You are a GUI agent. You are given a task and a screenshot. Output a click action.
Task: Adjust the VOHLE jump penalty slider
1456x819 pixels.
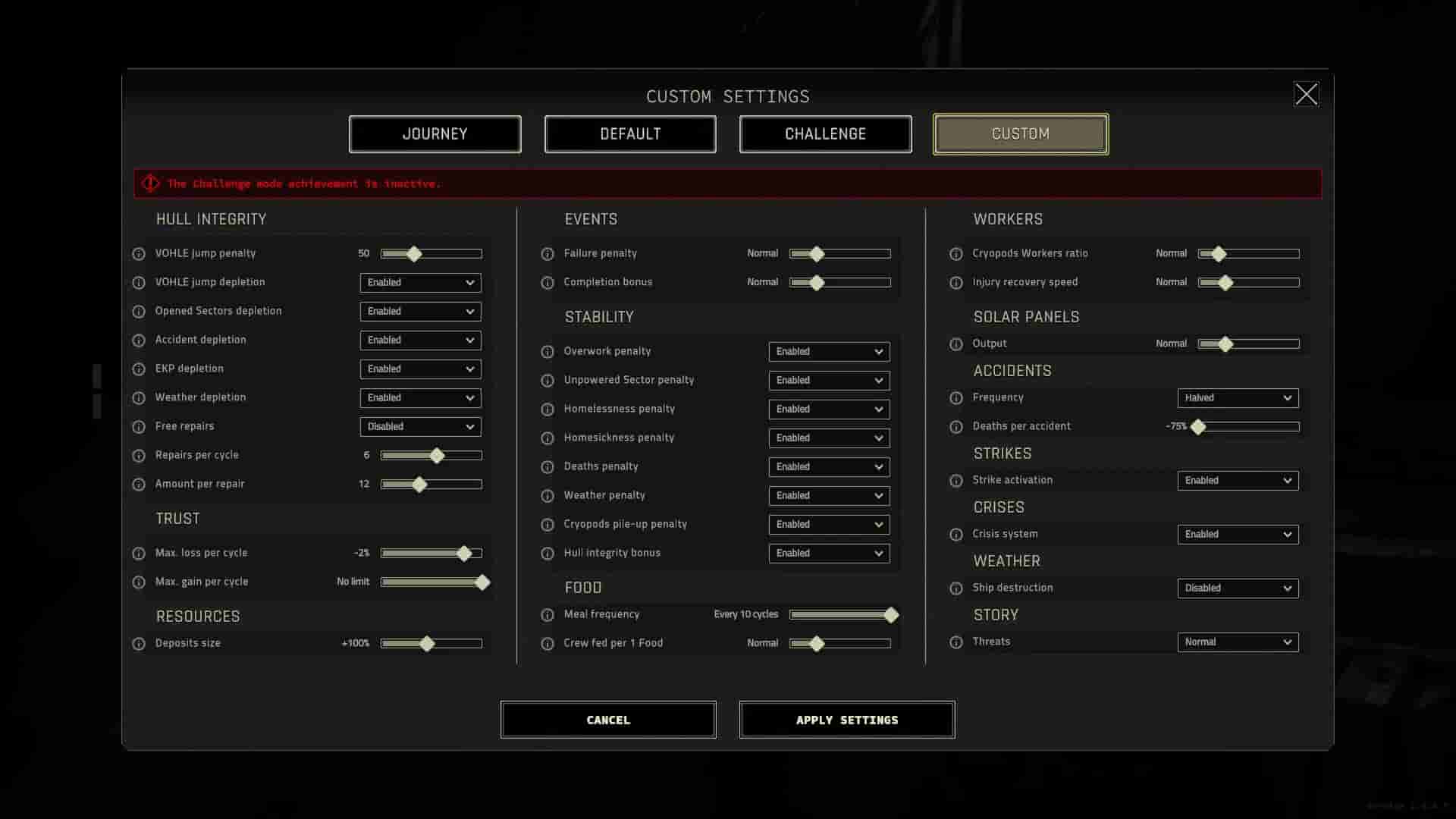pyautogui.click(x=431, y=254)
